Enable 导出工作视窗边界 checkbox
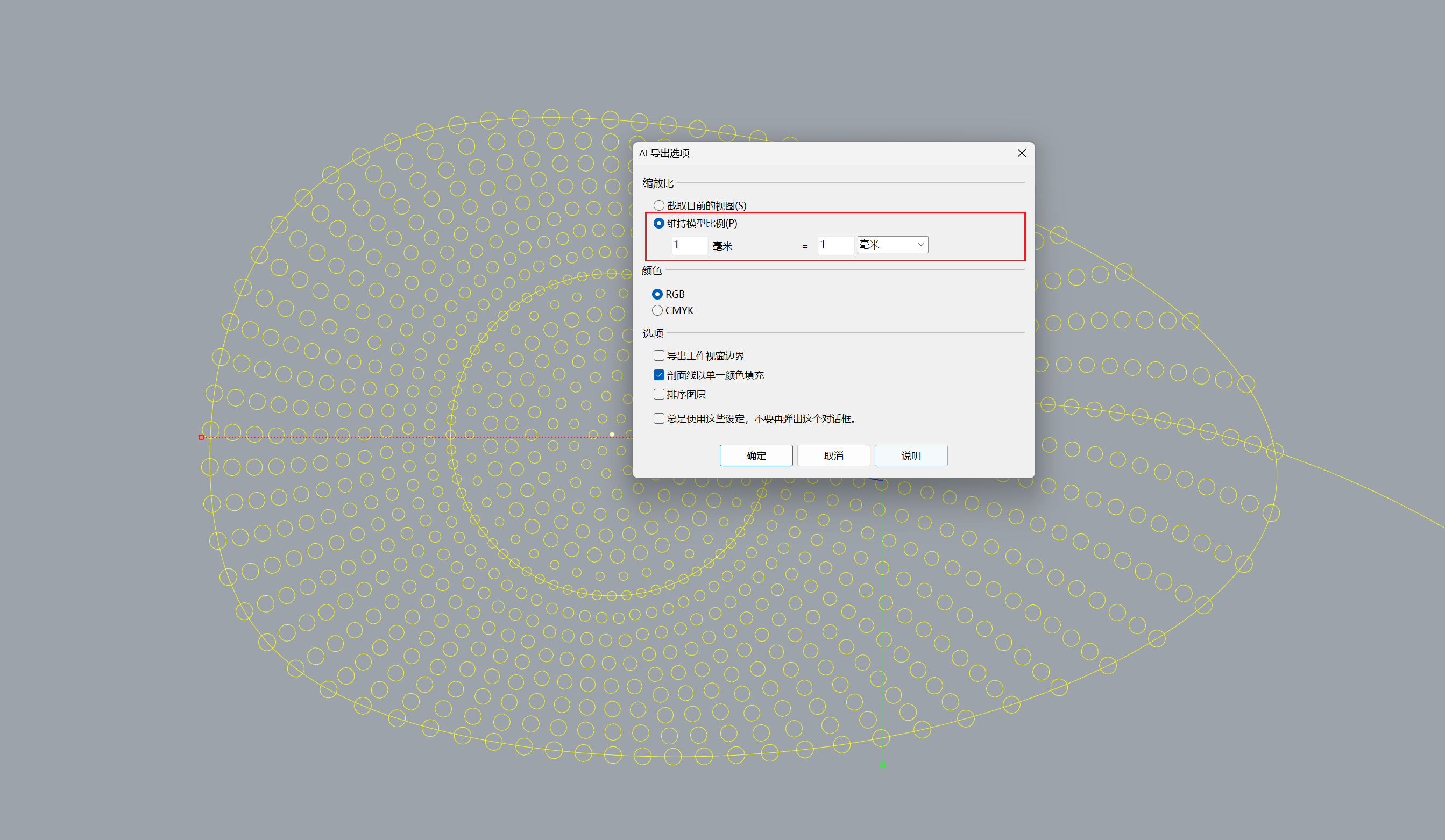Screen dimensions: 1445x840 tap(659, 355)
